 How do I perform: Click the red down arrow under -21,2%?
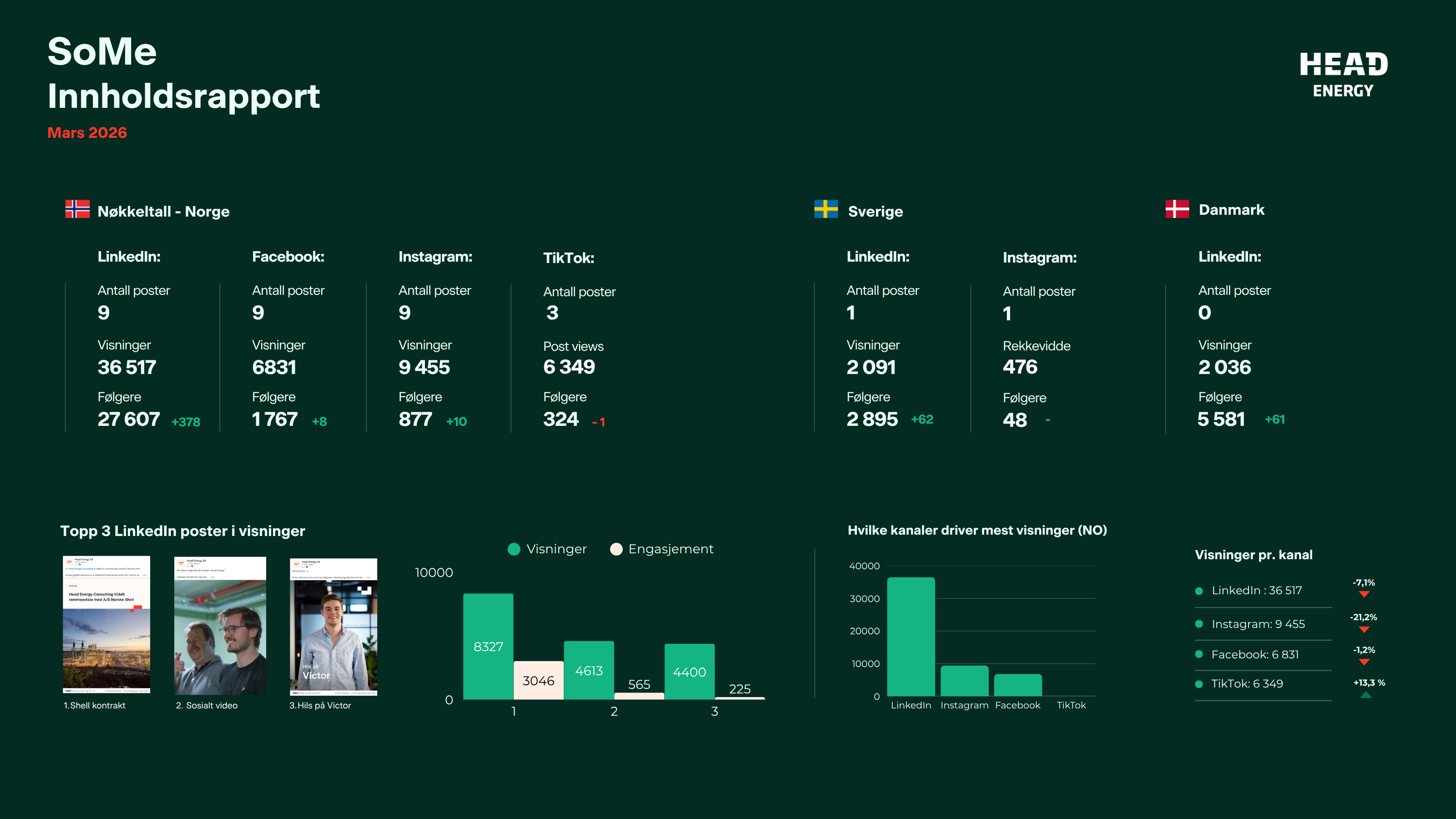coord(1364,630)
